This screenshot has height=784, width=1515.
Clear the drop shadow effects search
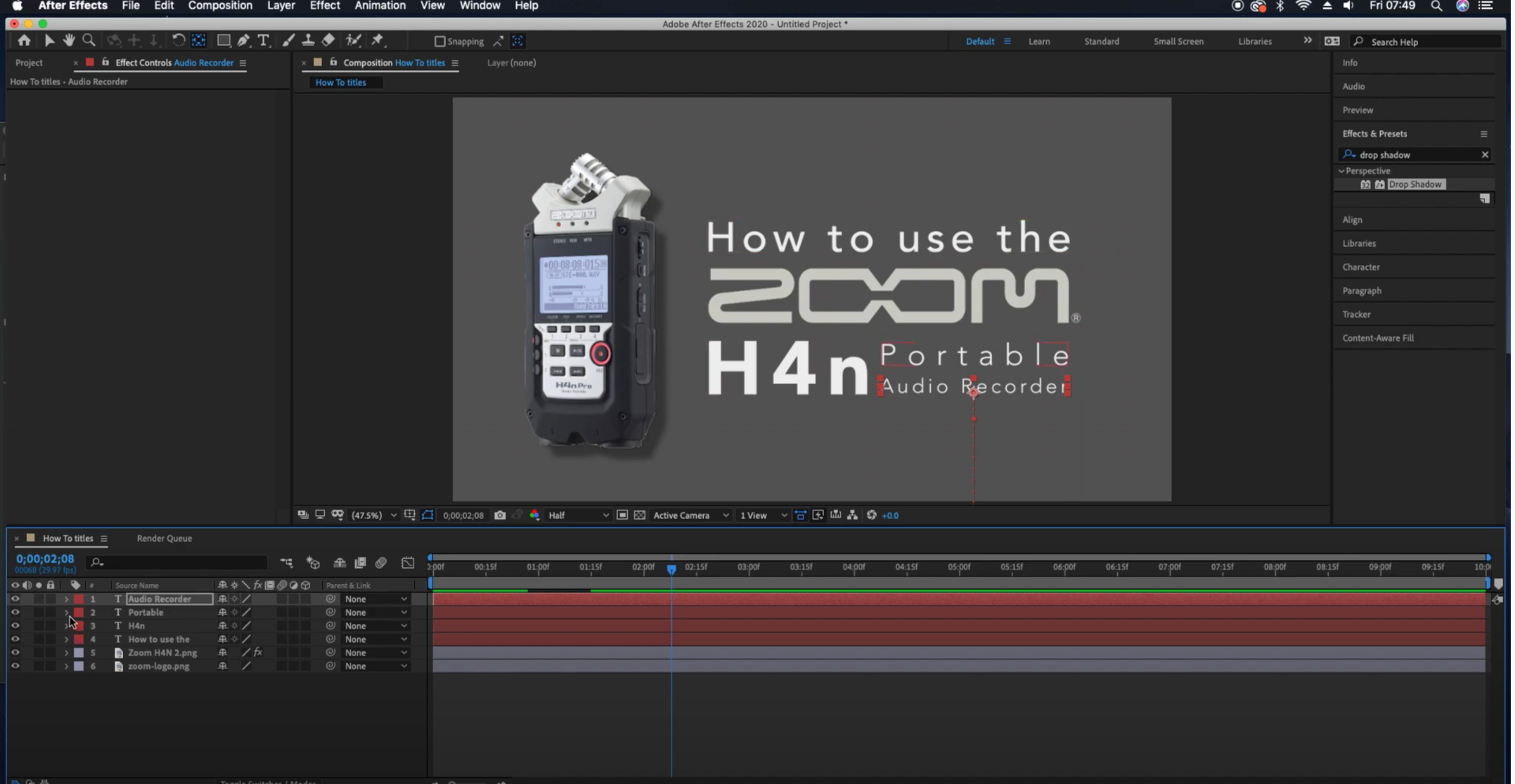point(1484,155)
